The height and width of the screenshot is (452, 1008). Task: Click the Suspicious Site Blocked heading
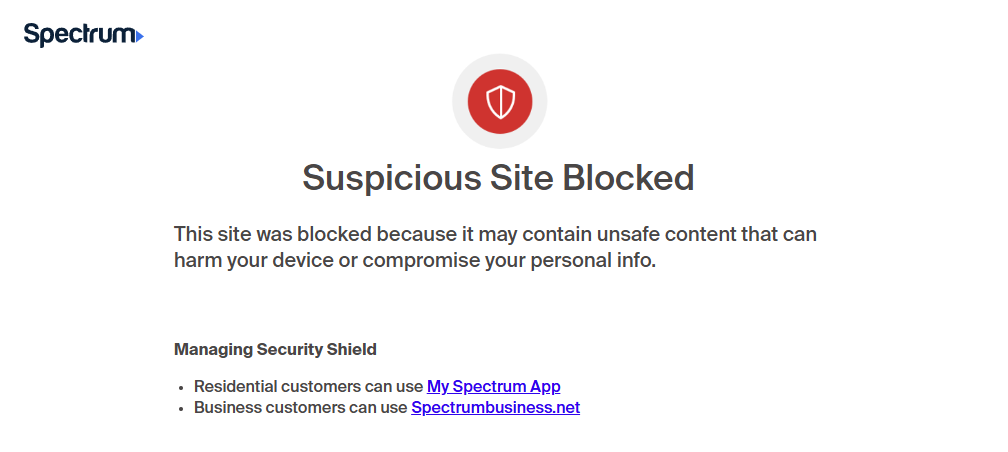click(x=498, y=177)
